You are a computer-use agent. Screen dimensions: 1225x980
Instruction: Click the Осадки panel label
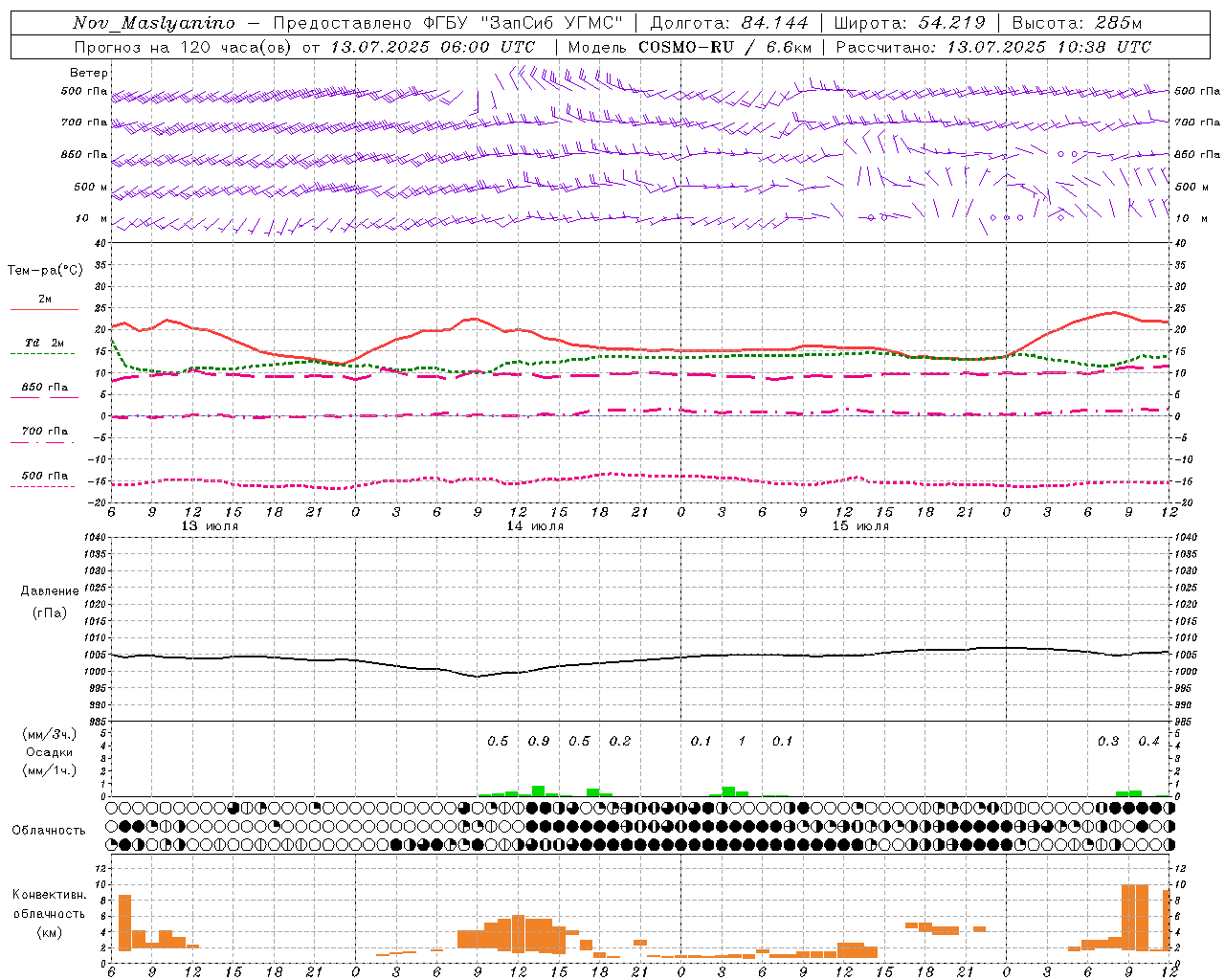[50, 752]
